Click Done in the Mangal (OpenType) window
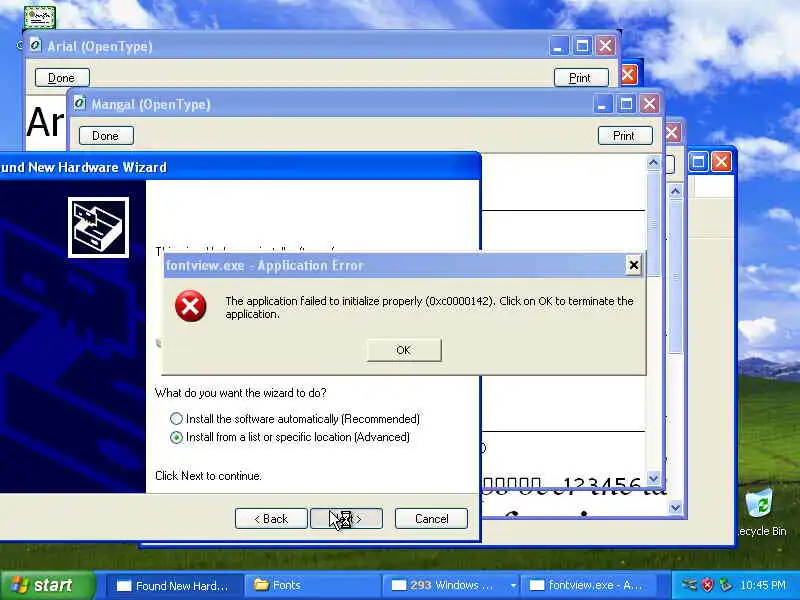Screen dimensions: 800x600 click(106, 136)
